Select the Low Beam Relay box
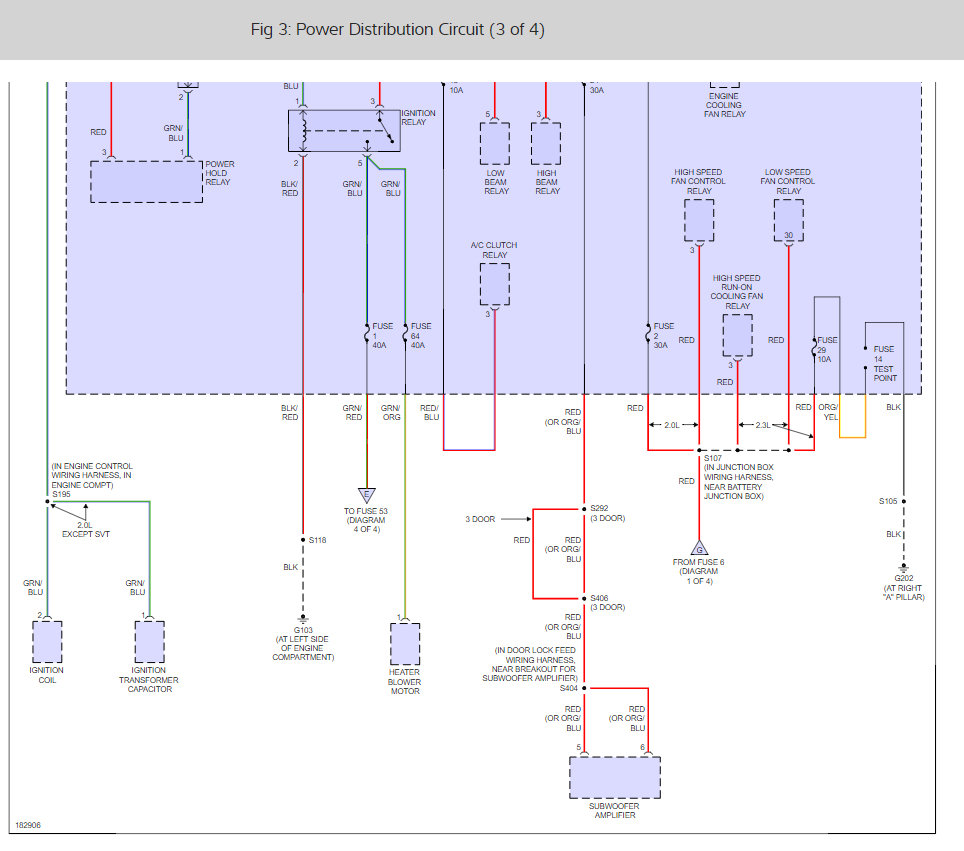This screenshot has height=851, width=964. pyautogui.click(x=495, y=143)
